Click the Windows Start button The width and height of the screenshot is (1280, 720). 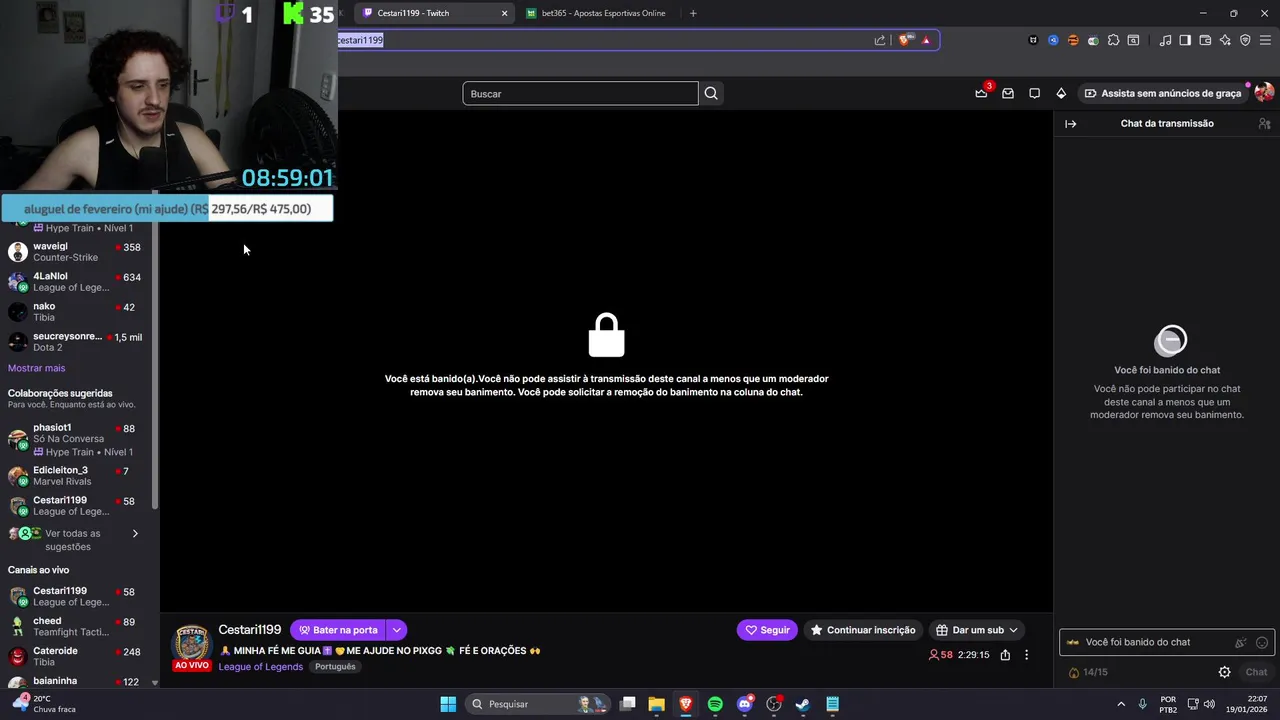coord(448,704)
